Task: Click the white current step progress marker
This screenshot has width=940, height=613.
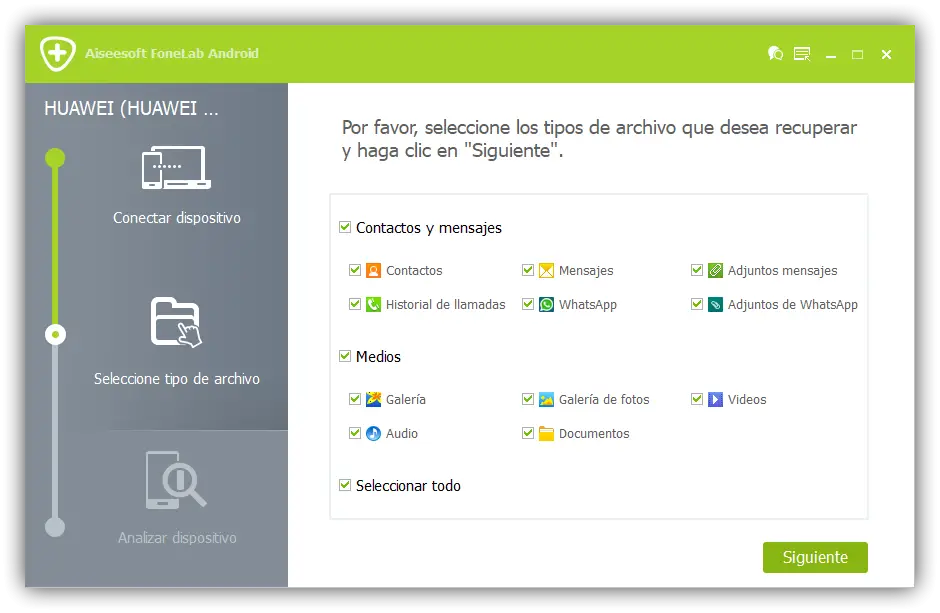Action: (x=55, y=334)
